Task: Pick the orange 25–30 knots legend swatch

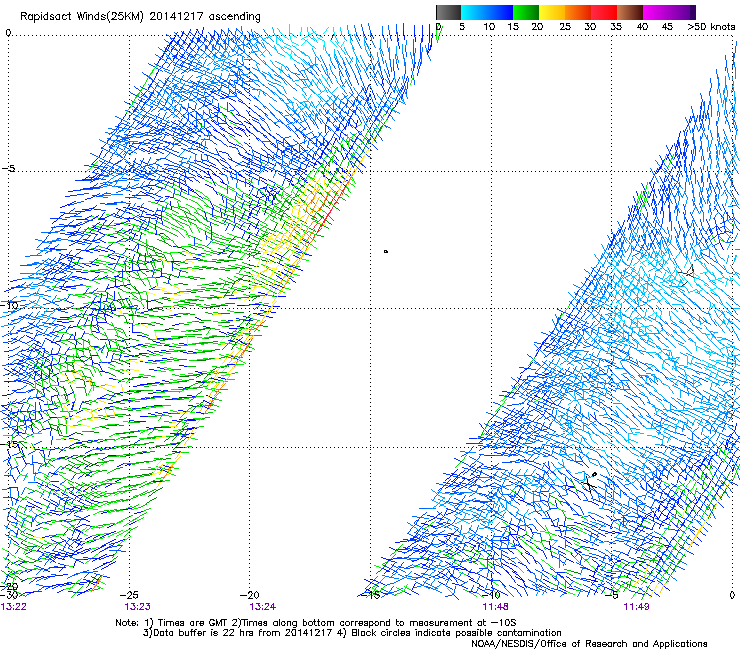Action: coord(578,12)
